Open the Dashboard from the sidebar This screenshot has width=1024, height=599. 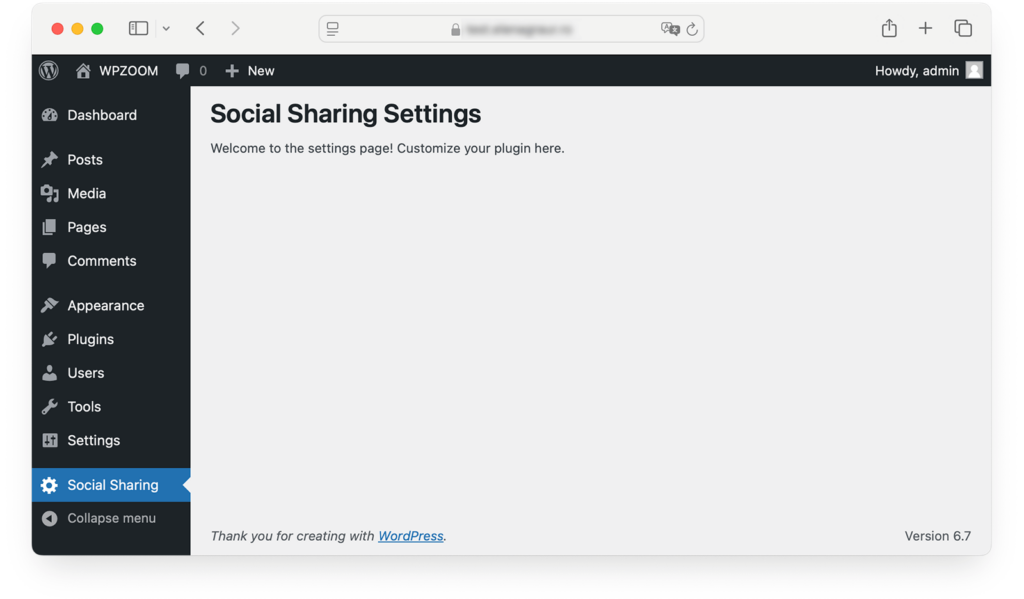click(x=50, y=115)
